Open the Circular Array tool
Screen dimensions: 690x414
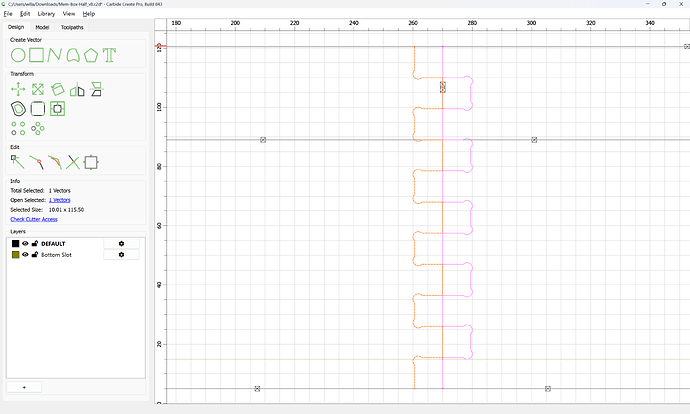coord(38,128)
